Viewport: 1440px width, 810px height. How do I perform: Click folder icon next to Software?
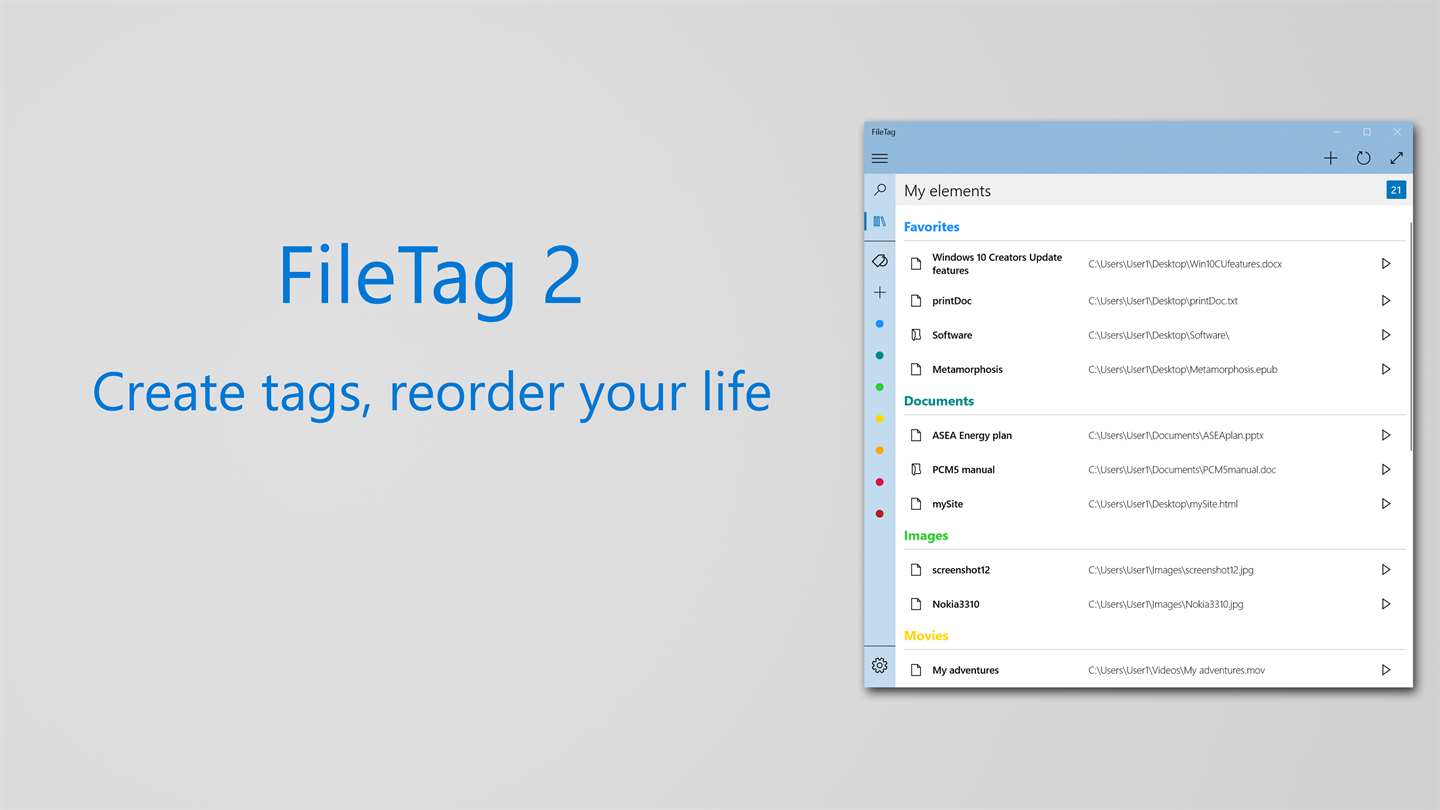(x=916, y=335)
